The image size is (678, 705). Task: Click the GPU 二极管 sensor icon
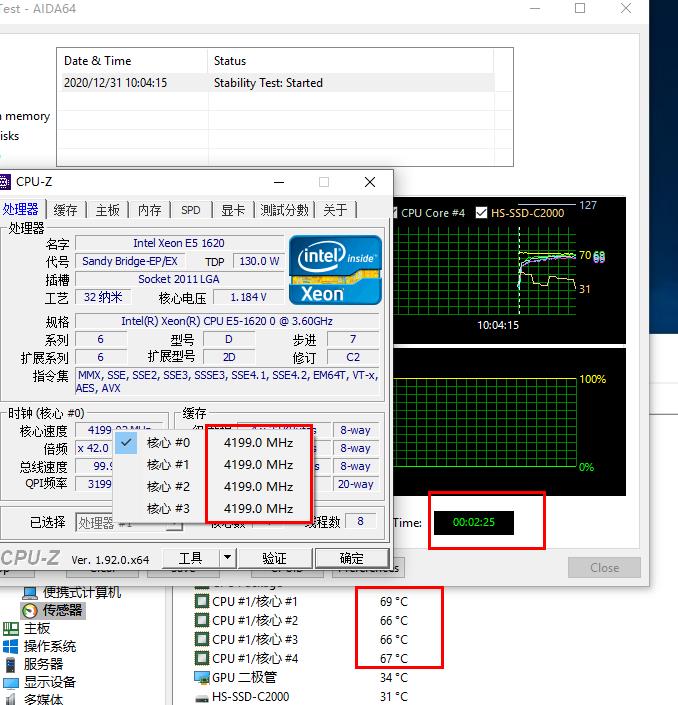[x=203, y=677]
